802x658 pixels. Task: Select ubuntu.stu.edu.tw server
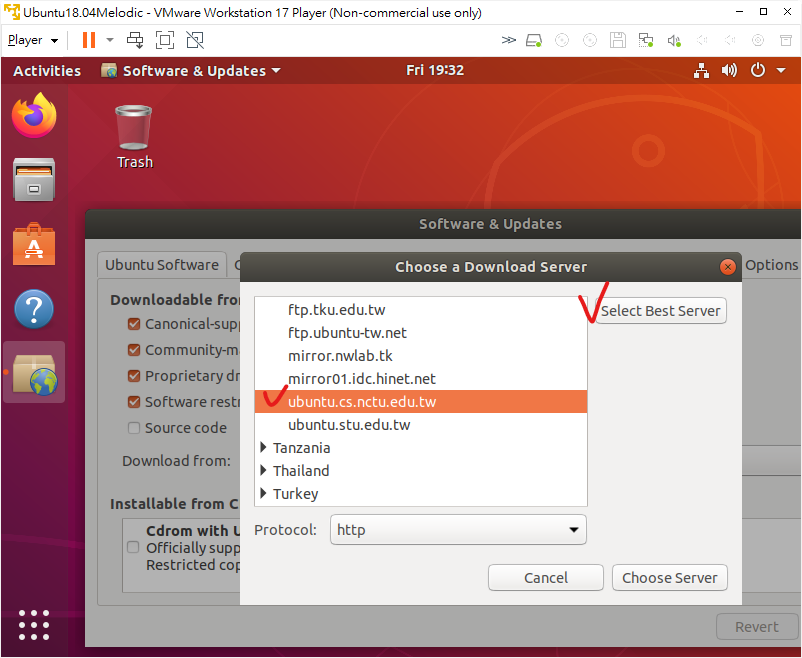point(421,425)
